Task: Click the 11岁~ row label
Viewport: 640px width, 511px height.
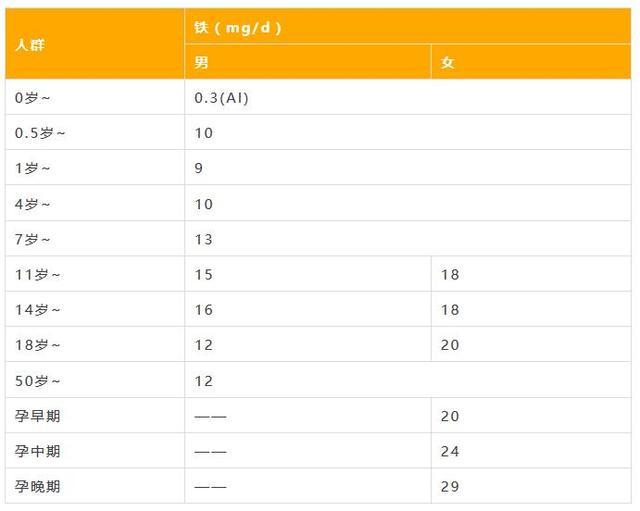Action: pos(38,274)
